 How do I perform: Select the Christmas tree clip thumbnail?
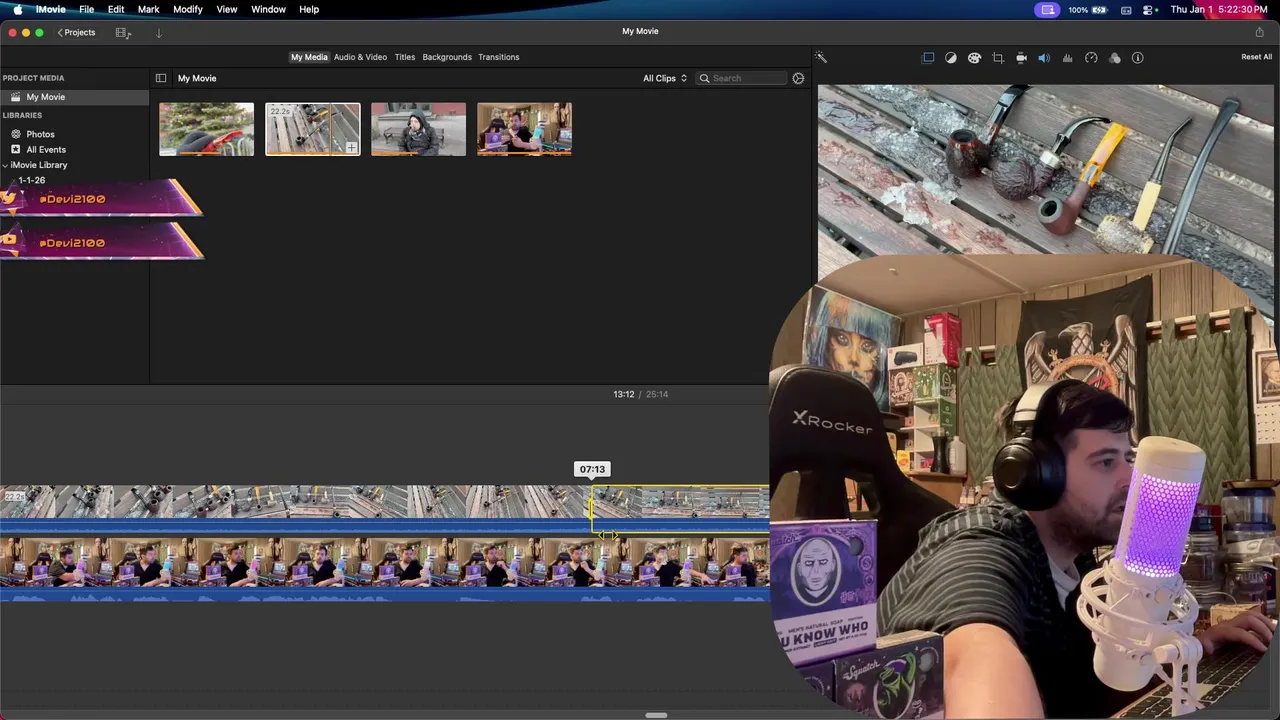click(206, 129)
